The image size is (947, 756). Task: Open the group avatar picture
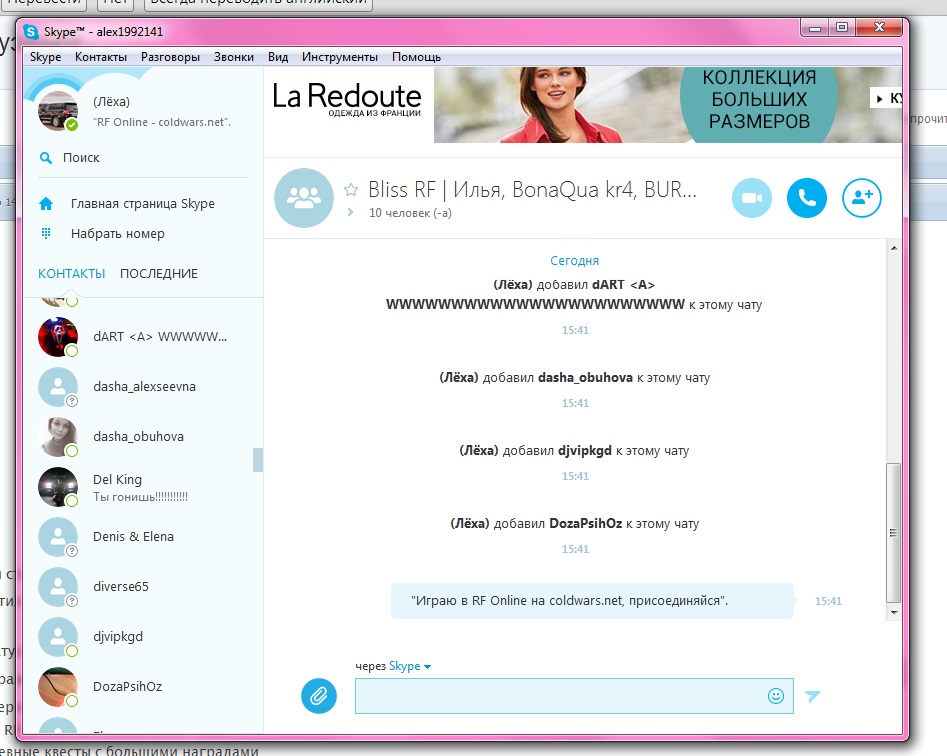pos(304,198)
